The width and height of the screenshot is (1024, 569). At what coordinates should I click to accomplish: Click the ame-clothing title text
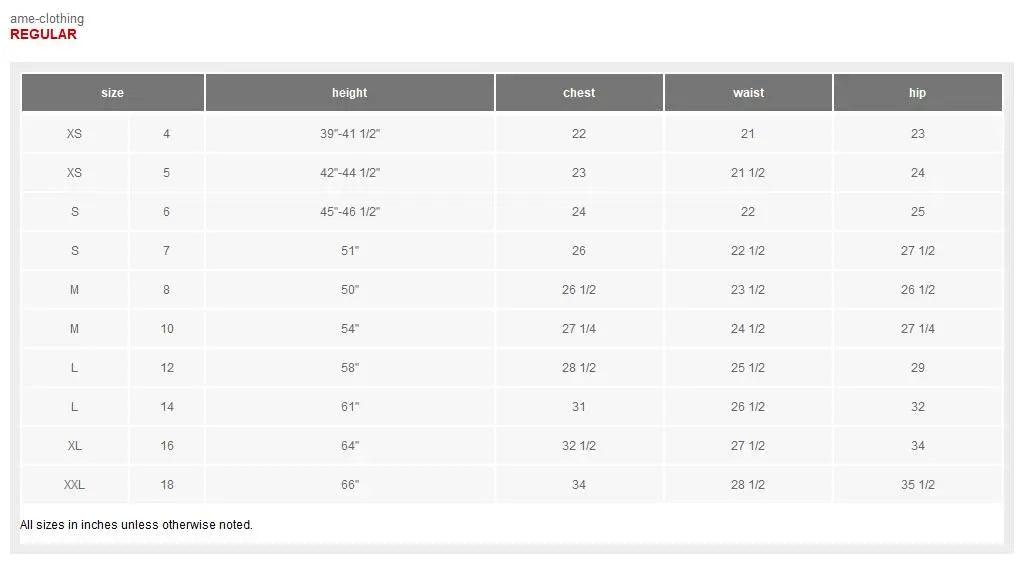click(47, 18)
